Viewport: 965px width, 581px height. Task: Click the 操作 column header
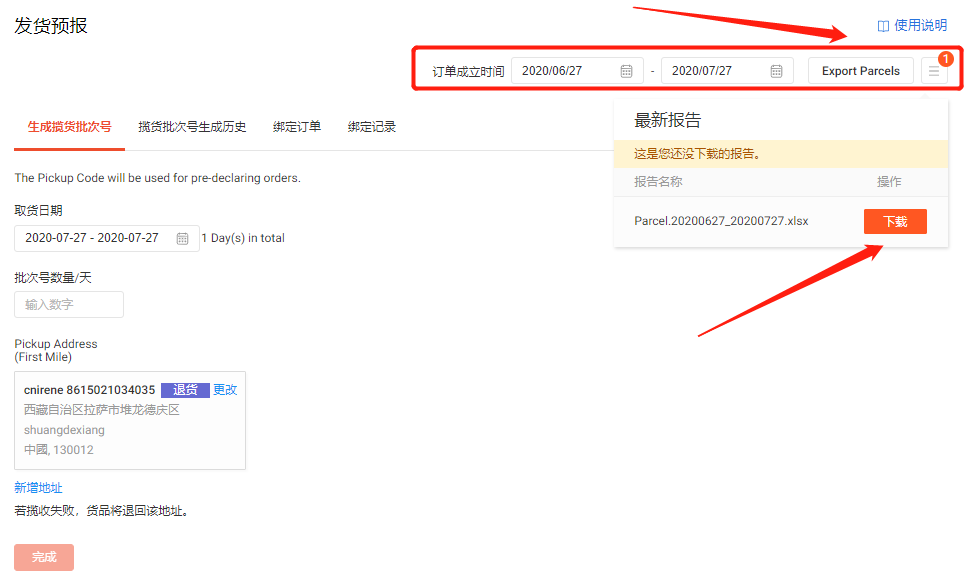pyautogui.click(x=889, y=182)
